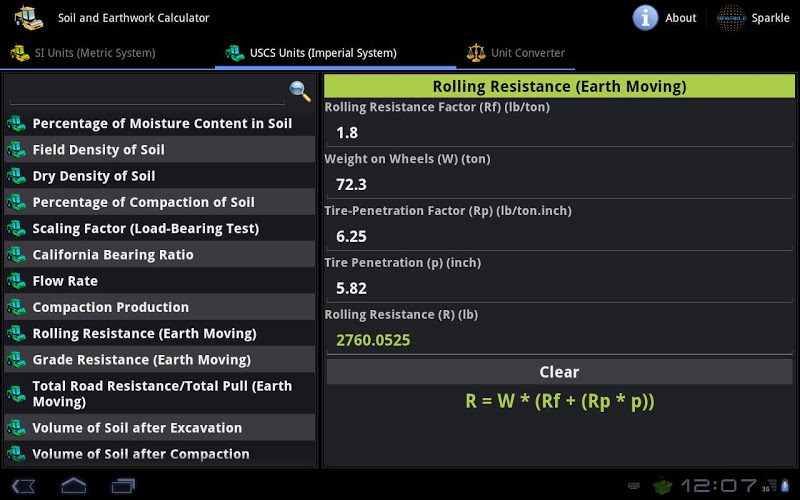Tap the 12:07 system clock
The image size is (800, 500).
(x=718, y=486)
